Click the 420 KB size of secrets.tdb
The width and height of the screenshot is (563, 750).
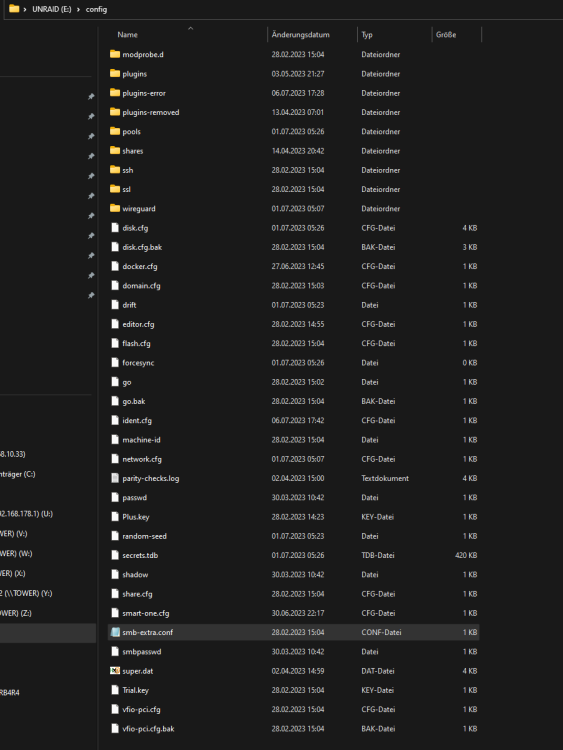(466, 555)
